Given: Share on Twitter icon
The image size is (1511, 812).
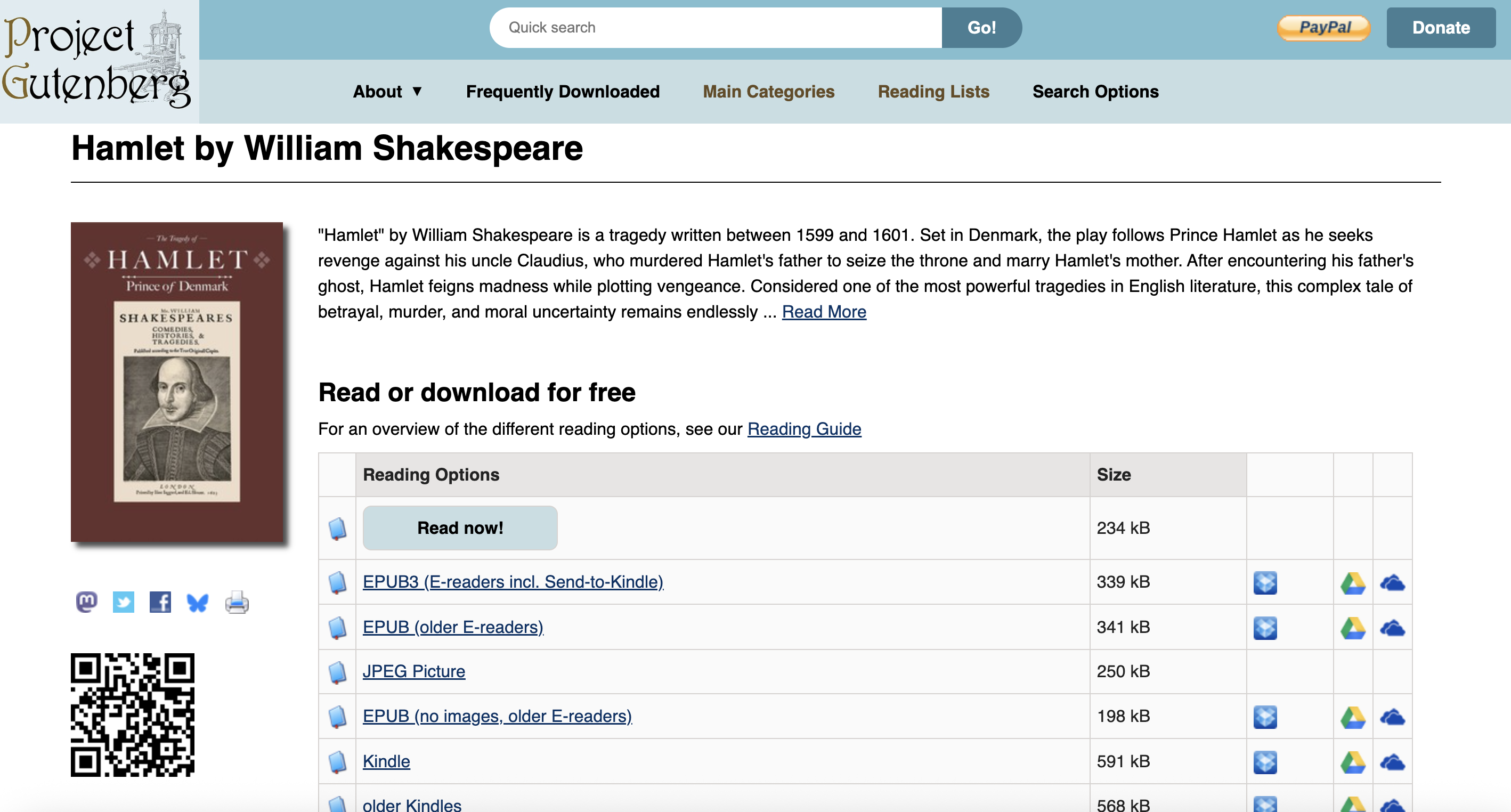Looking at the screenshot, I should [x=123, y=602].
